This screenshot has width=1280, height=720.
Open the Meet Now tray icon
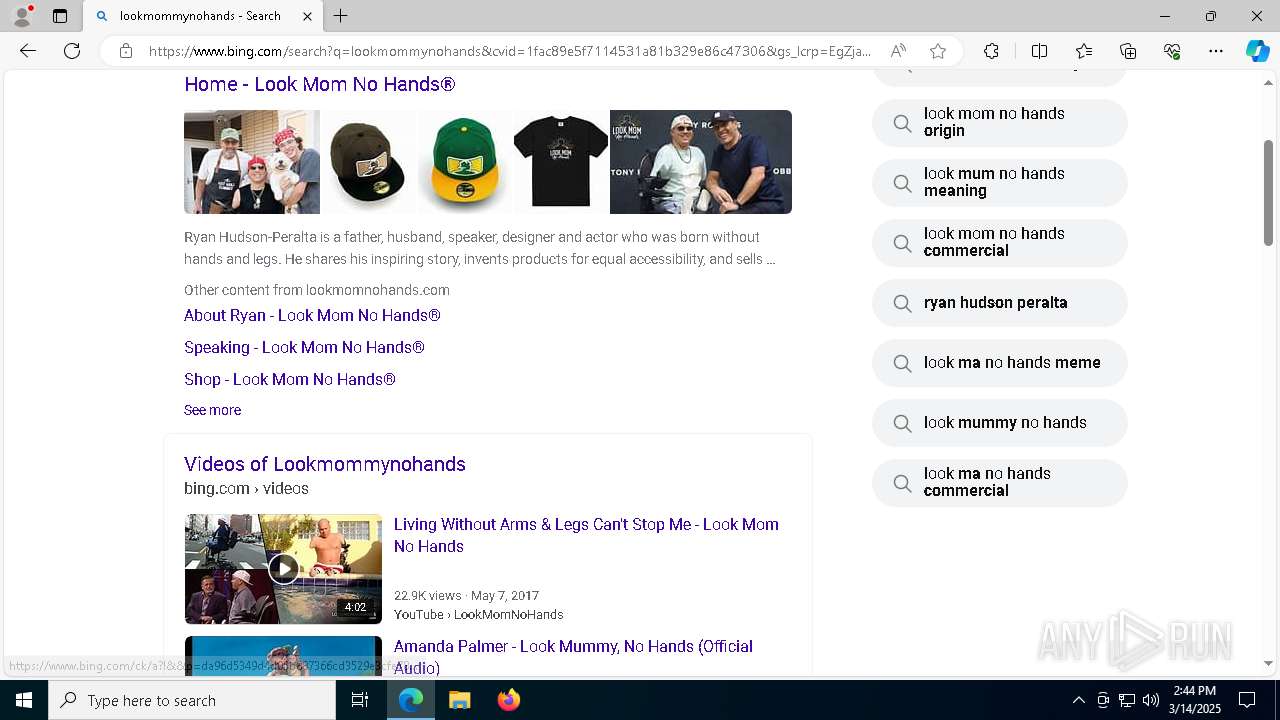point(1103,700)
